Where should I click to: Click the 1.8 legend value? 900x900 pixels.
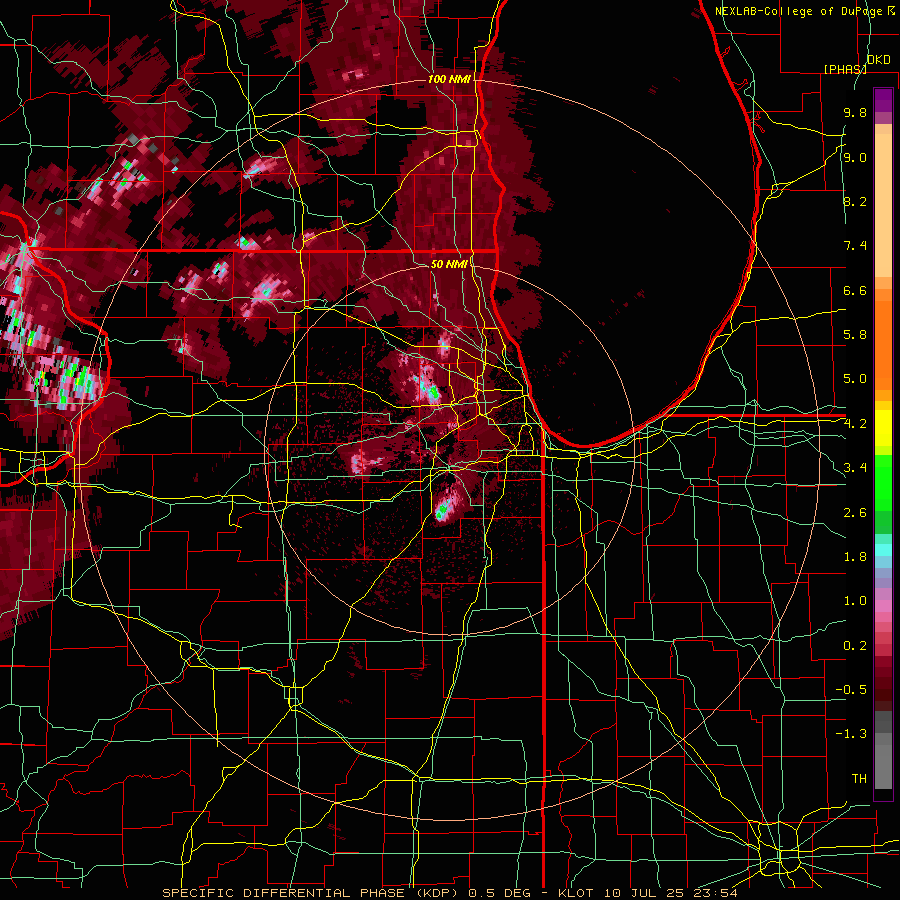click(x=855, y=557)
